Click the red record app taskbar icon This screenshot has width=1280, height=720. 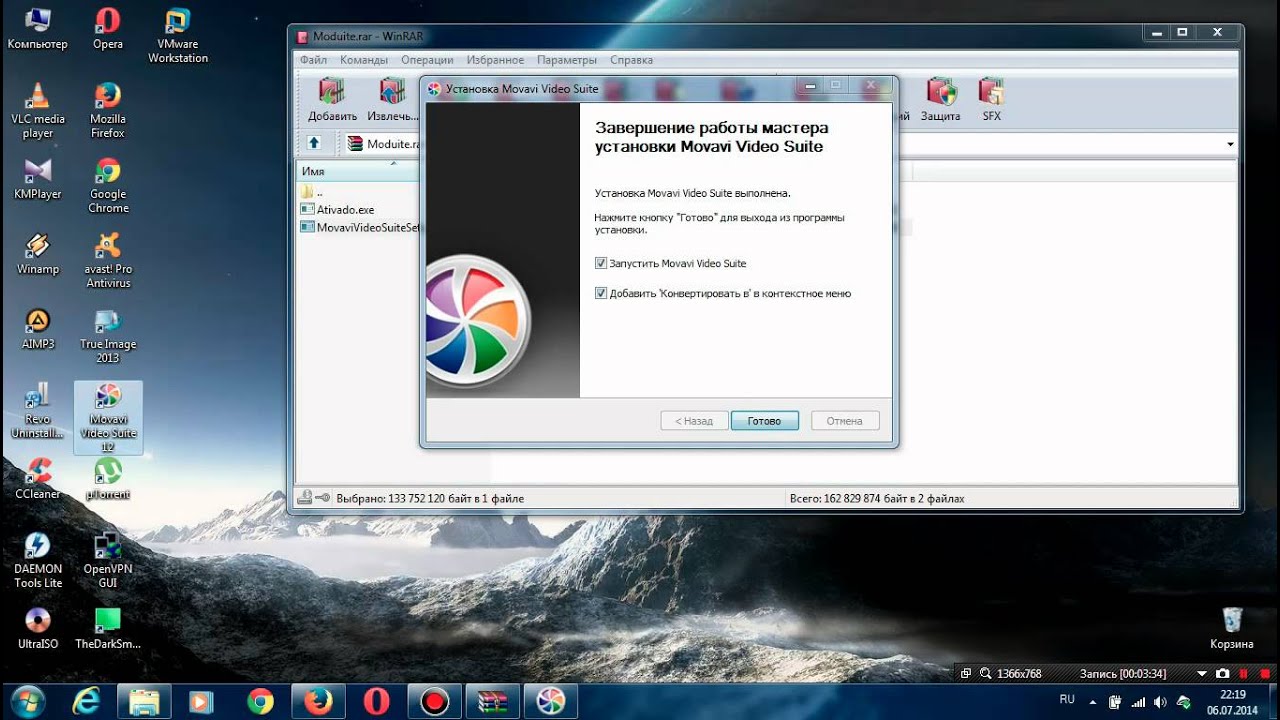(x=435, y=702)
